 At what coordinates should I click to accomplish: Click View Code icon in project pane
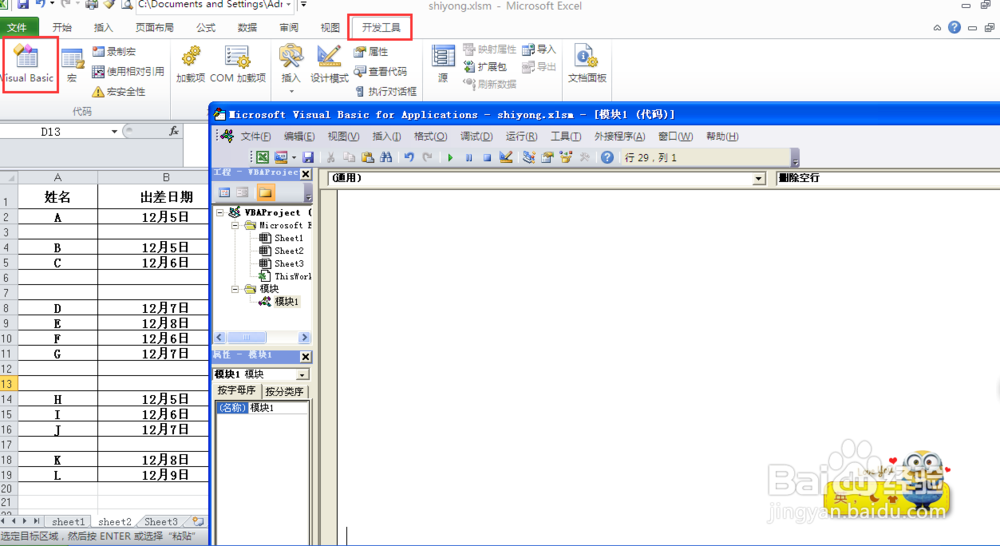(x=224, y=193)
